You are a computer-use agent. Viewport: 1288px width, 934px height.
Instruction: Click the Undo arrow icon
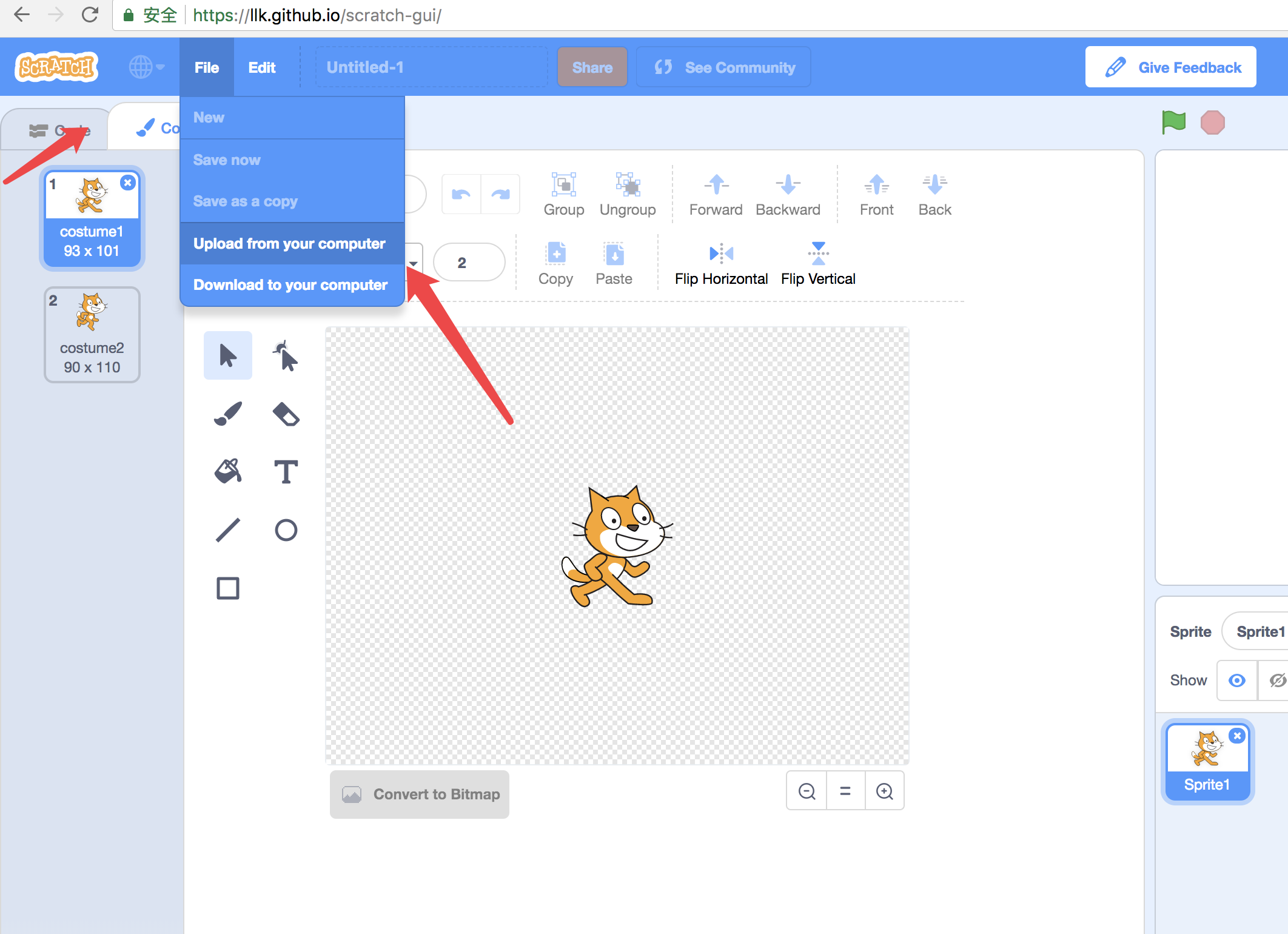461,194
